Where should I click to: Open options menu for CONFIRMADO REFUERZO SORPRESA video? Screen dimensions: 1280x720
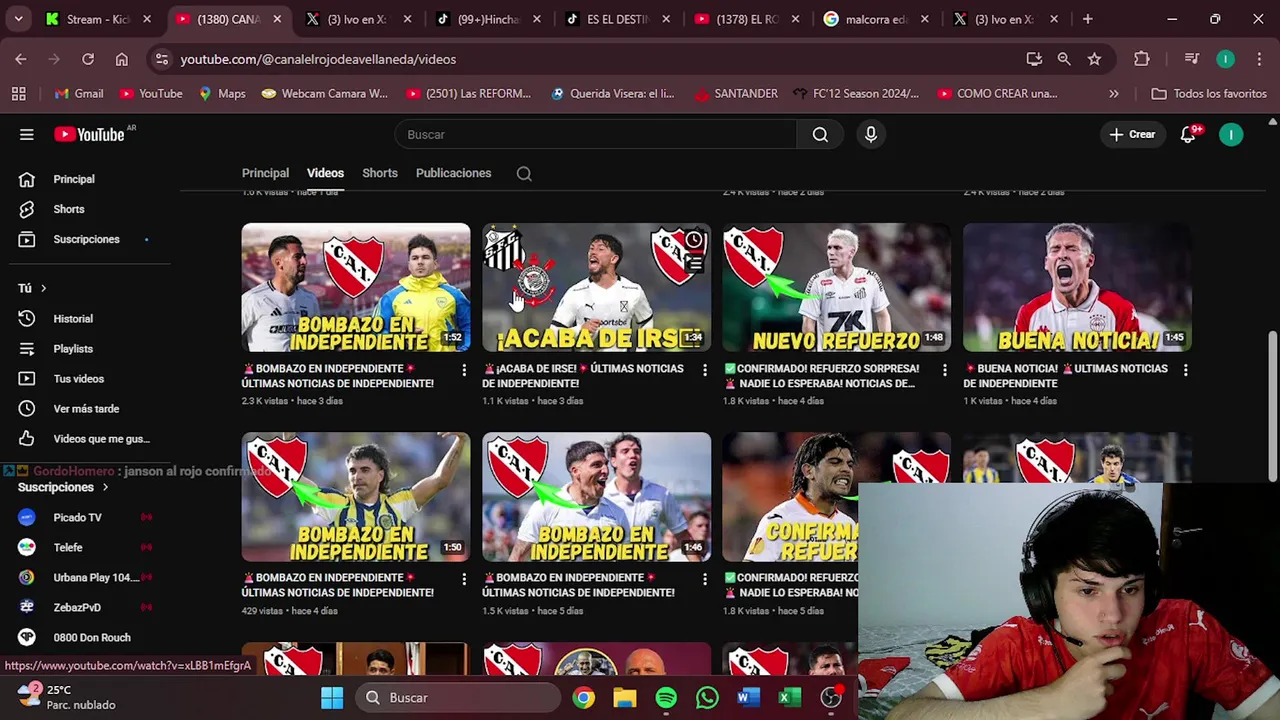point(945,370)
